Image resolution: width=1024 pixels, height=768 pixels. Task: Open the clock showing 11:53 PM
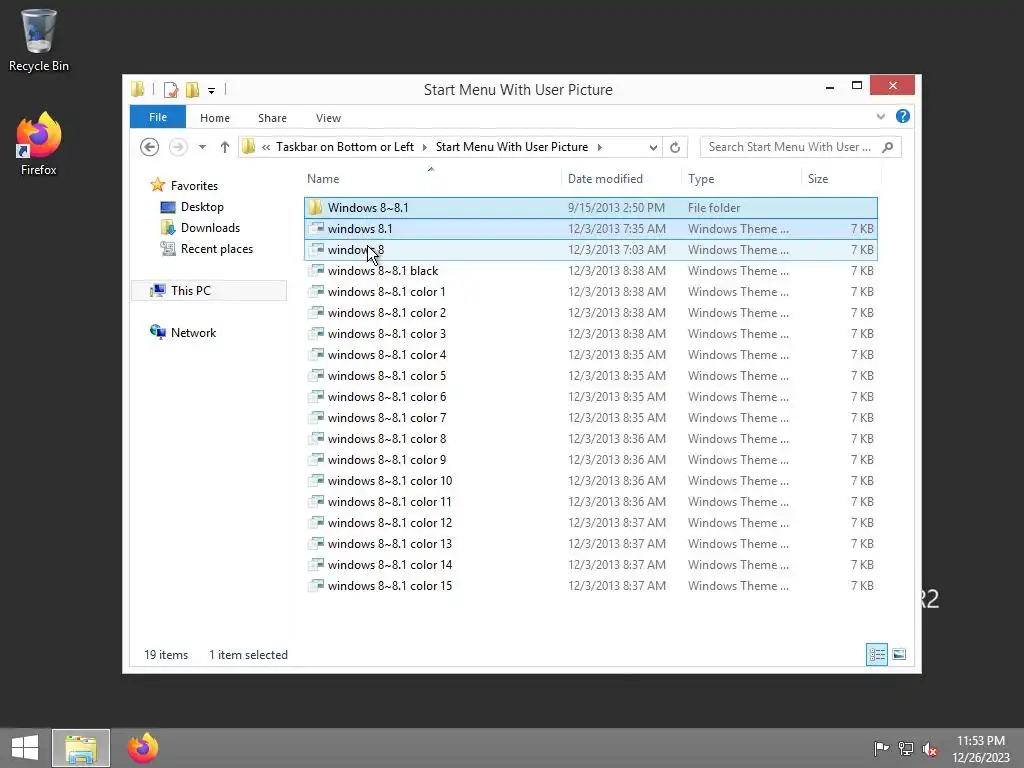981,748
